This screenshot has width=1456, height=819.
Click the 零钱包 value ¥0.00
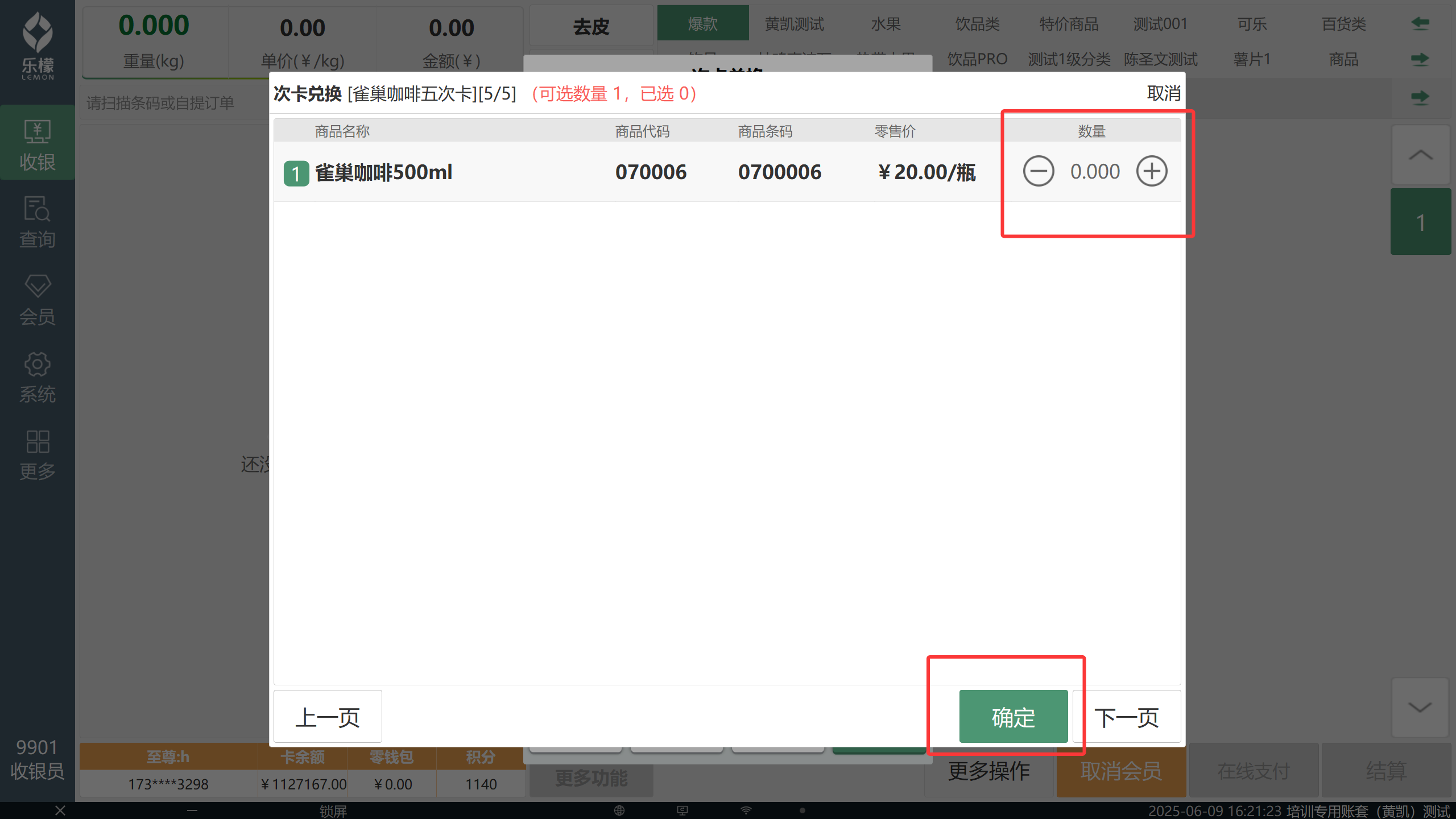tap(392, 784)
